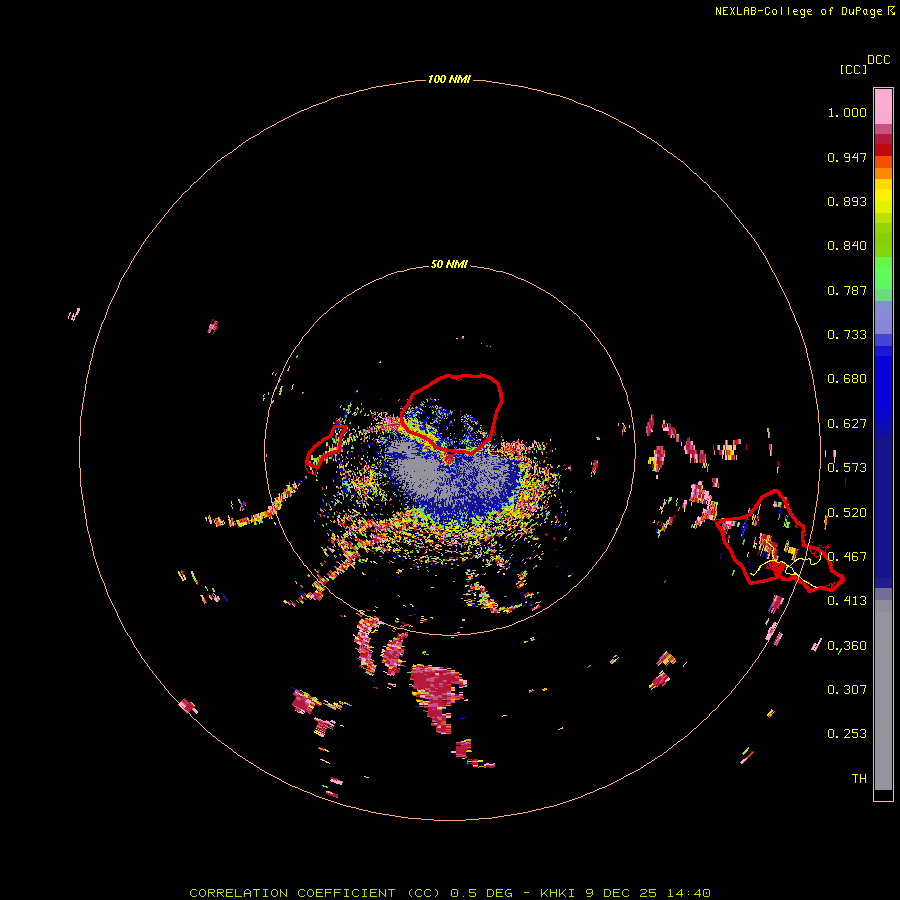Select the 0.360 scale value

pyautogui.click(x=847, y=646)
